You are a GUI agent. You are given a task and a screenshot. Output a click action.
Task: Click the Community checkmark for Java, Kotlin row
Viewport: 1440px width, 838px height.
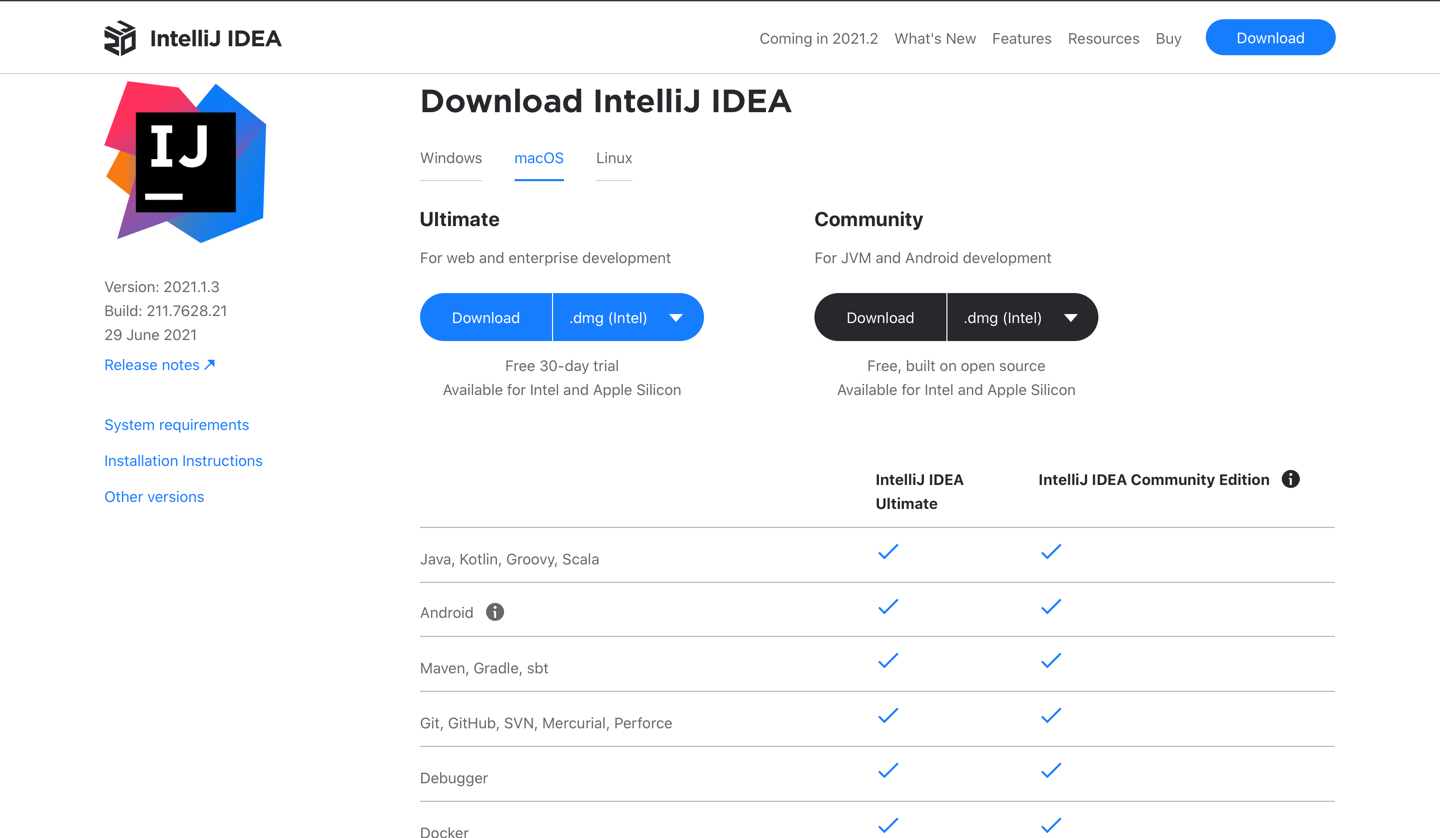(x=1051, y=551)
